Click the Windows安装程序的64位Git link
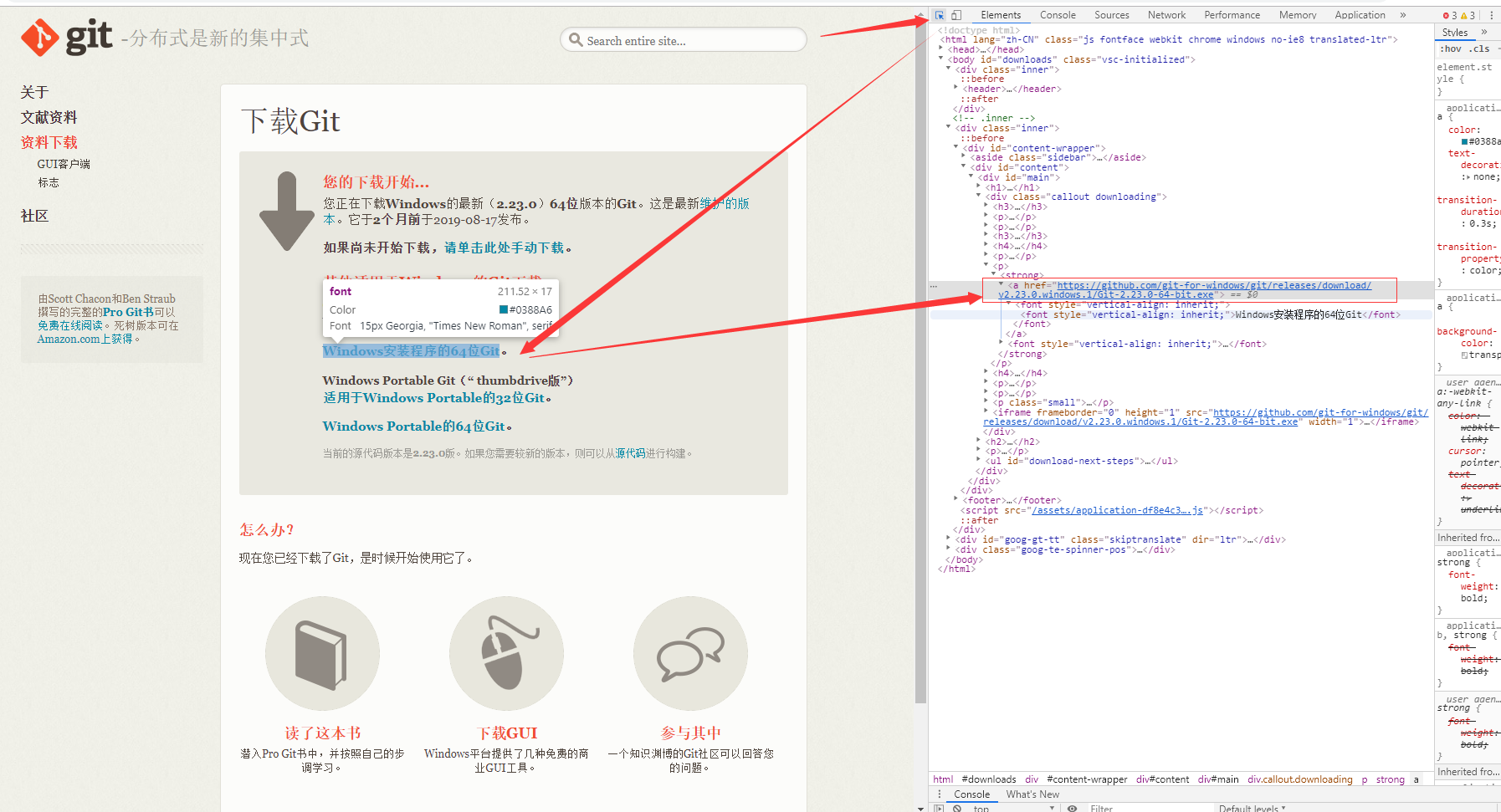 (x=411, y=351)
